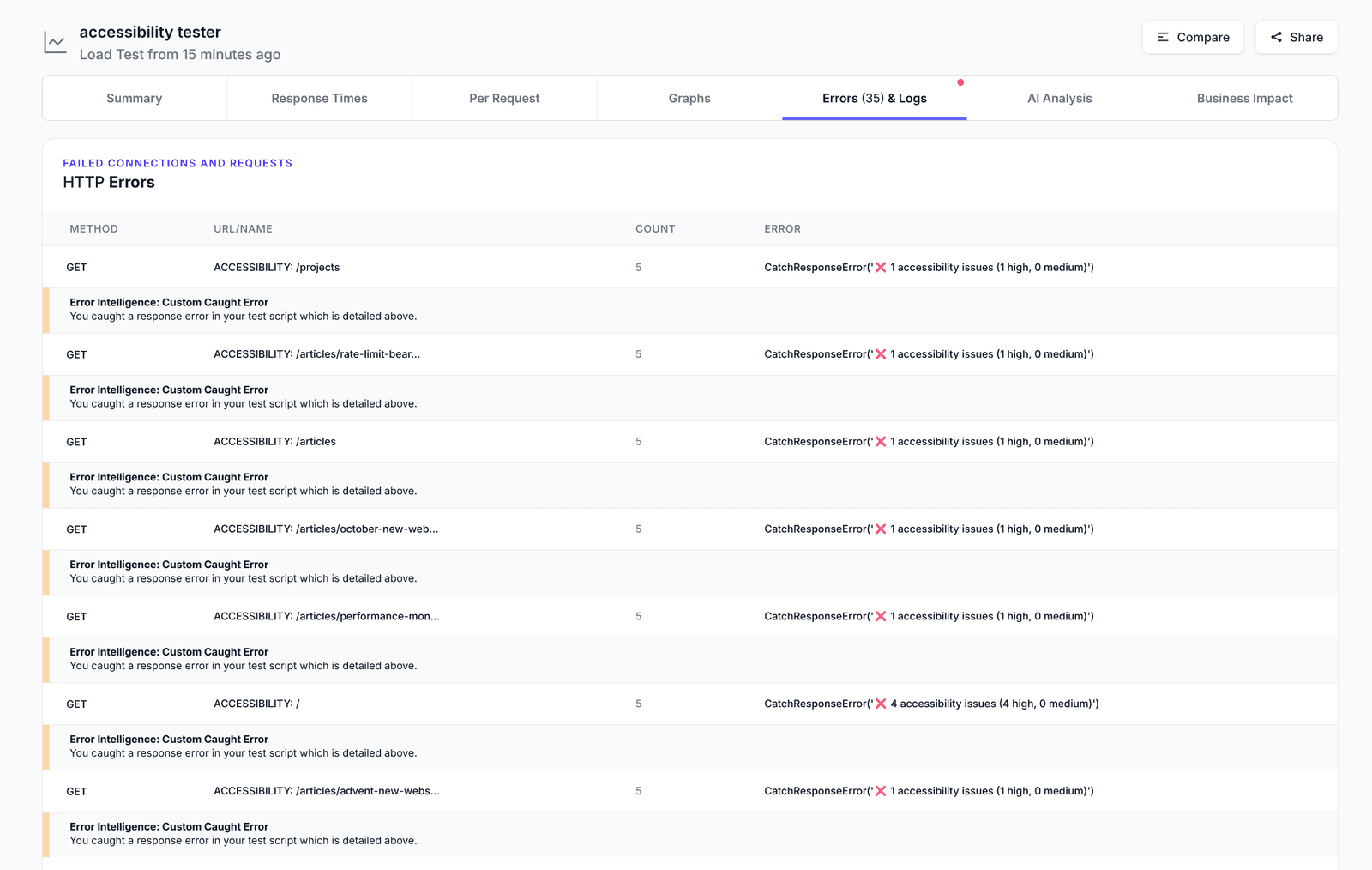
Task: Open the Graphs tab
Action: click(689, 98)
